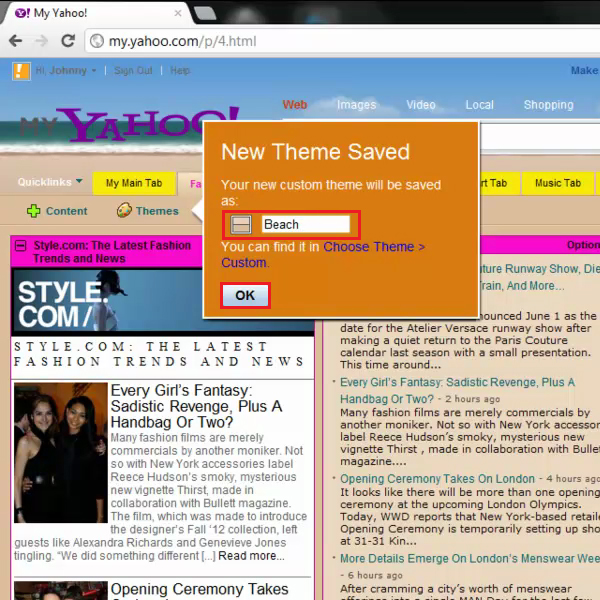Collapse the Style.com module with minus icon

coord(21,246)
